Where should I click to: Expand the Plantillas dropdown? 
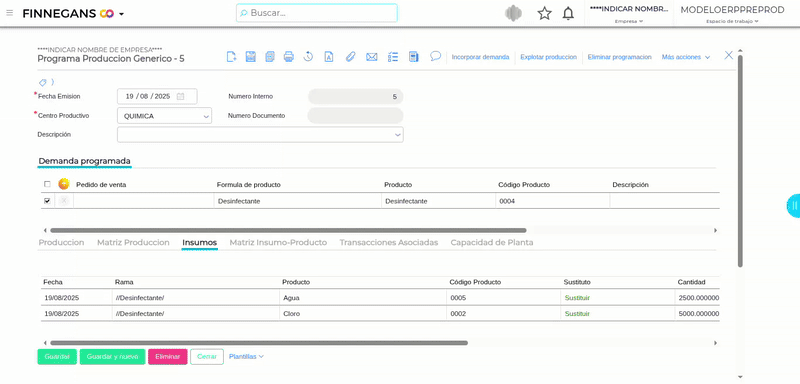246,356
